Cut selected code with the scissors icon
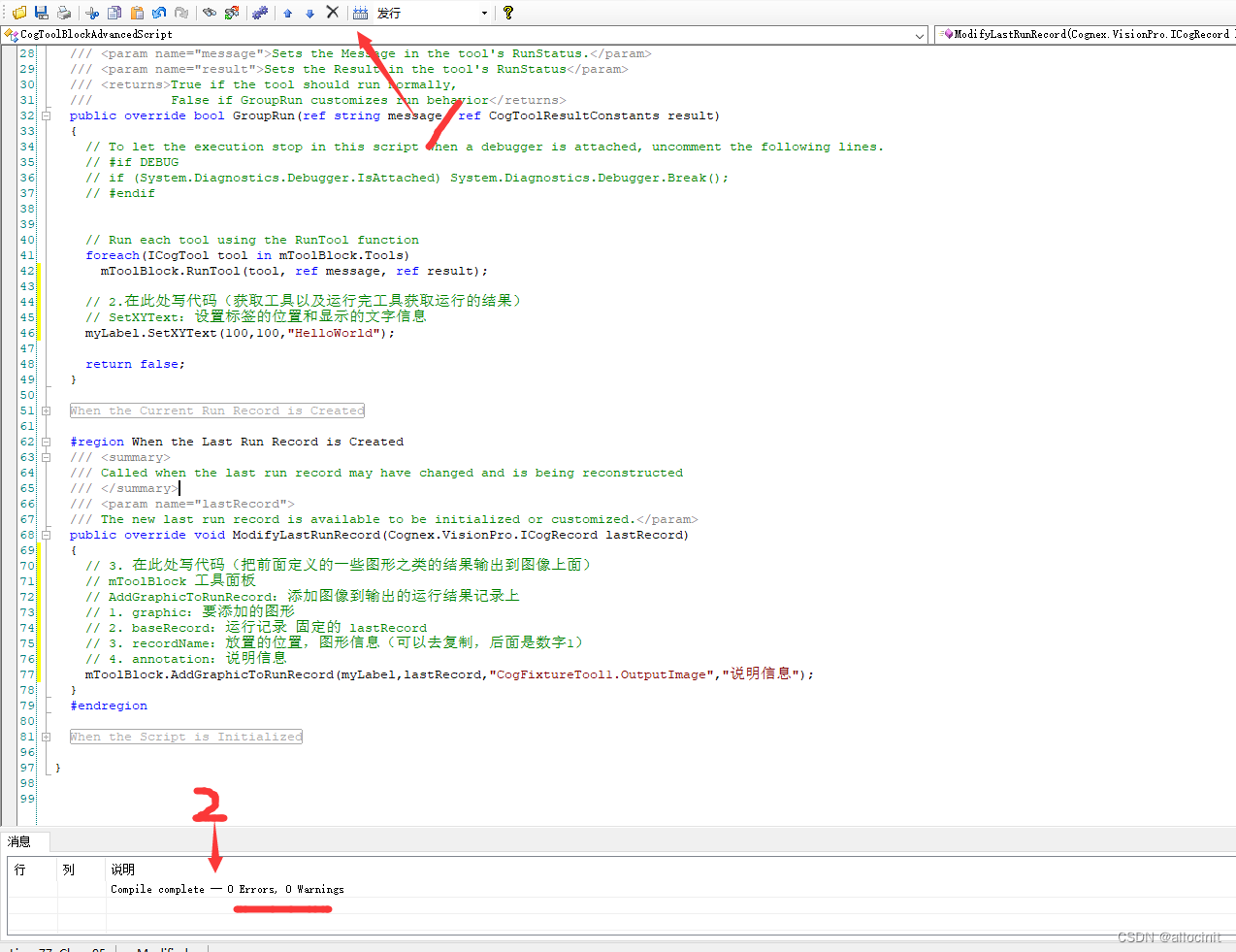 [x=92, y=13]
